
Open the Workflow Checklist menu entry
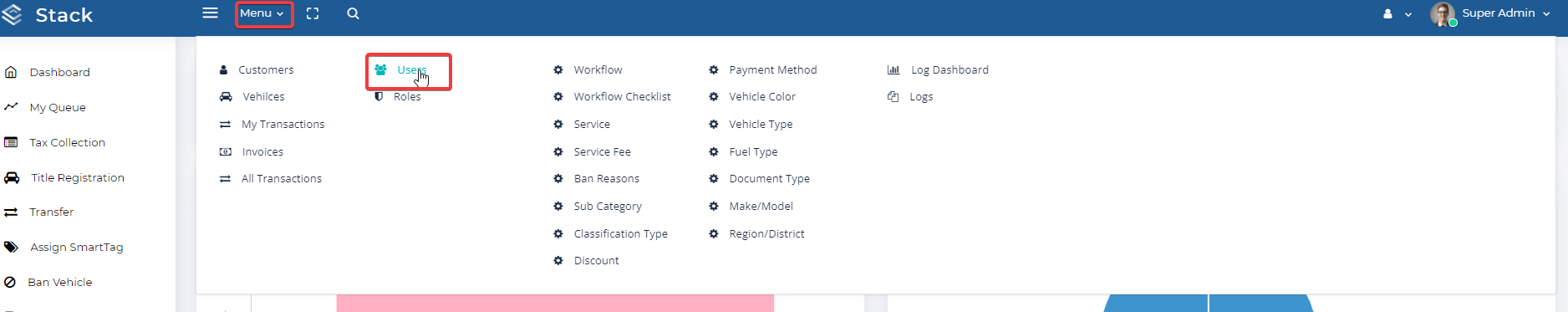[622, 97]
